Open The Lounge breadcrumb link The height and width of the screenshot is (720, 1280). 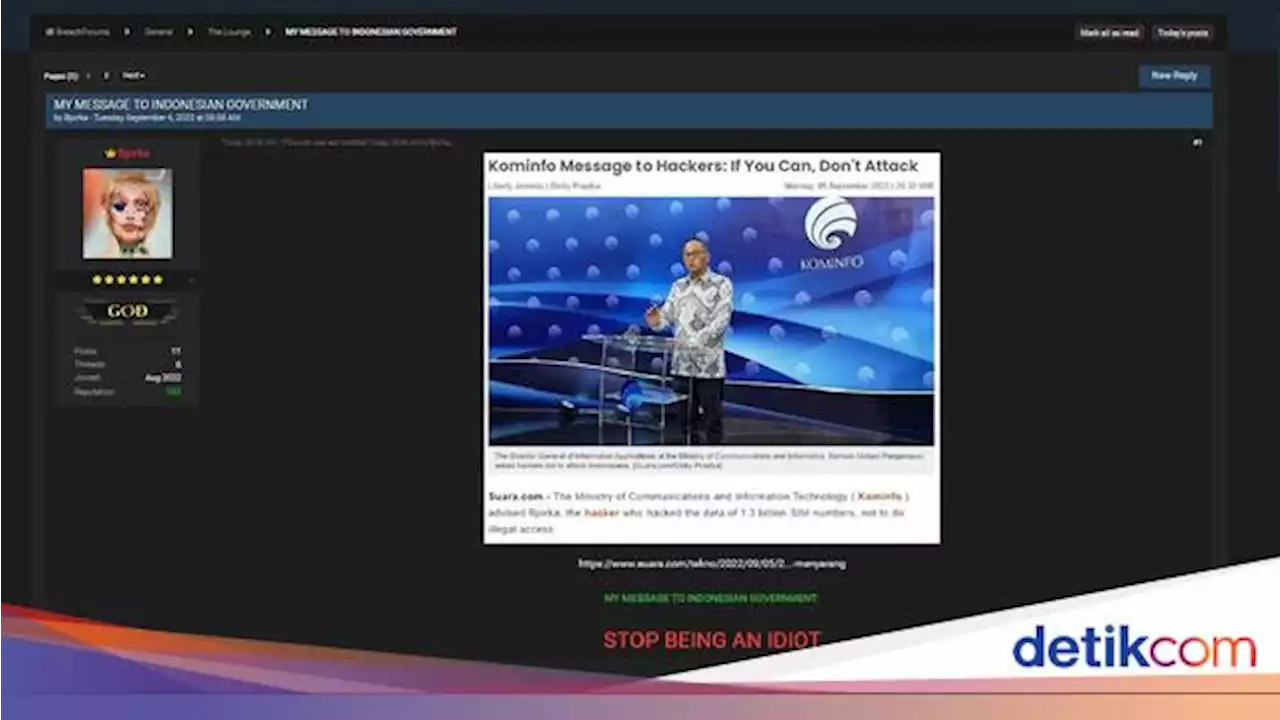pos(229,32)
